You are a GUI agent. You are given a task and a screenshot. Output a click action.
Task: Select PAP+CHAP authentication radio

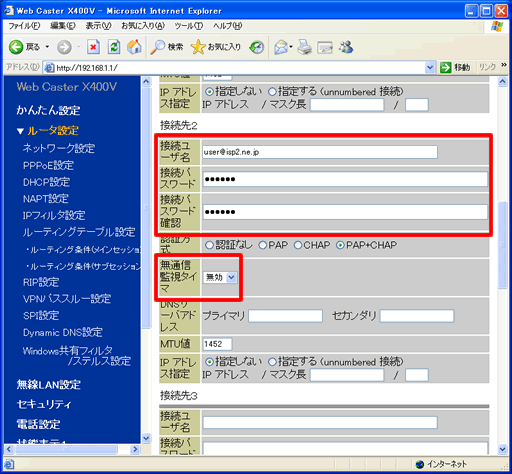point(340,245)
